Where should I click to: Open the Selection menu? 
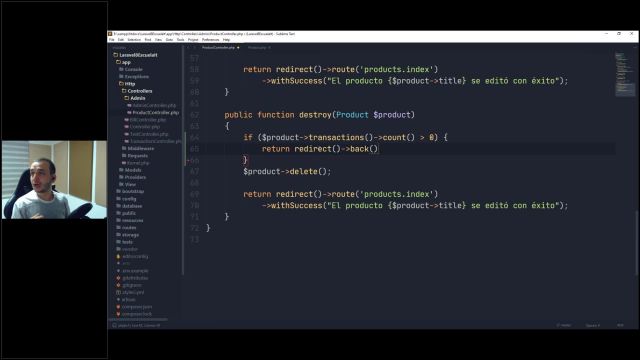134,40
